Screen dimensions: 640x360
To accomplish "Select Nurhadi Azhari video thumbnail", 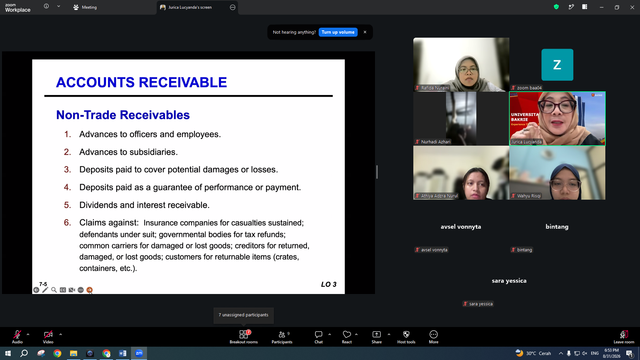I will coord(461,118).
